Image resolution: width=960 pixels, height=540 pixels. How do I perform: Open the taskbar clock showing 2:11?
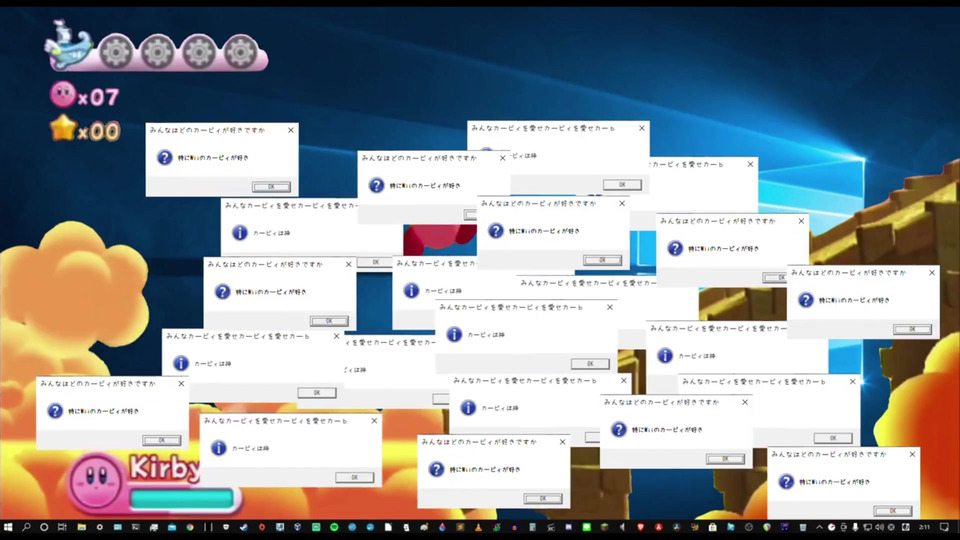(924, 527)
